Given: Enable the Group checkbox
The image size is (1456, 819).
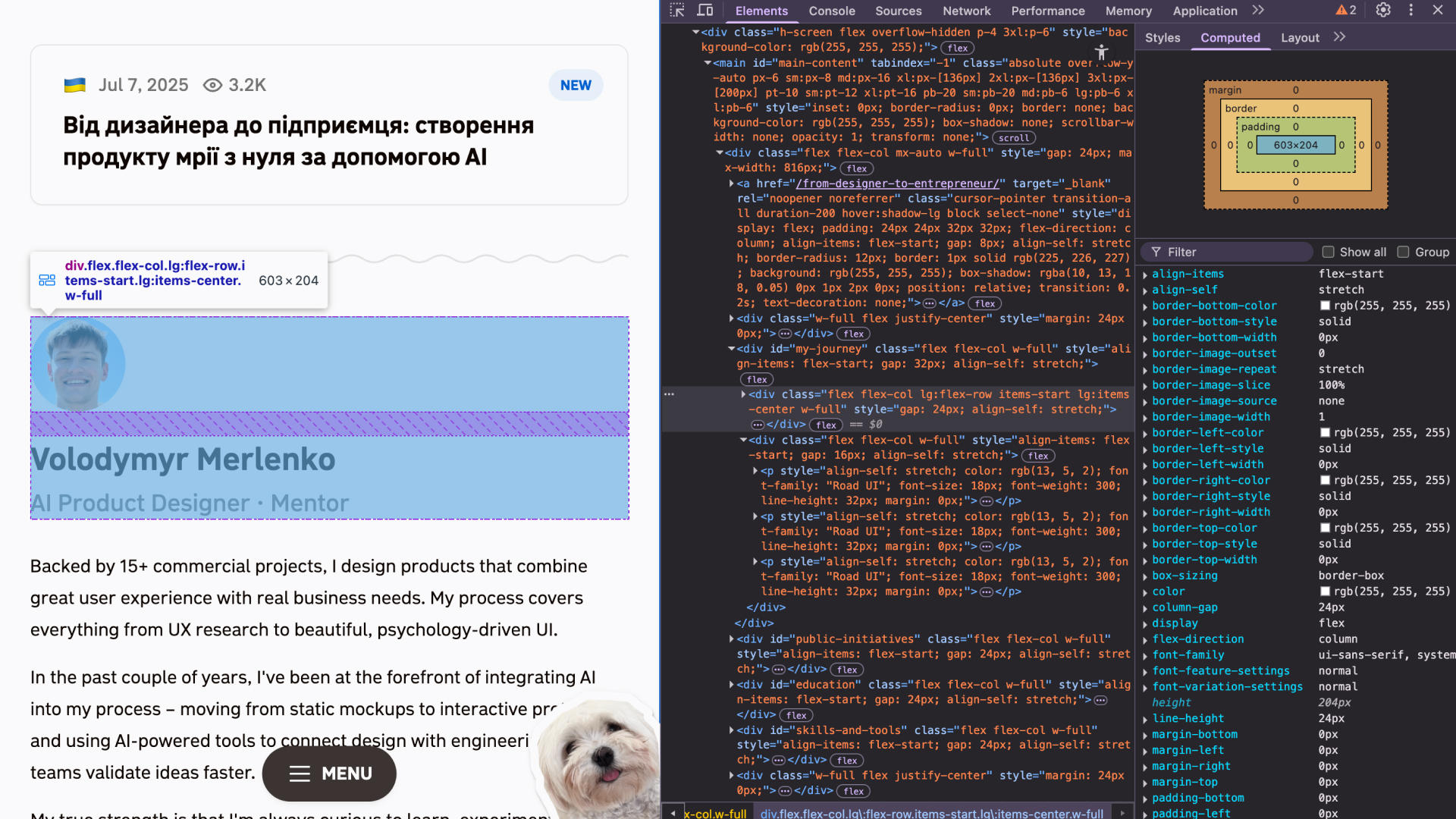Looking at the screenshot, I should (1403, 252).
